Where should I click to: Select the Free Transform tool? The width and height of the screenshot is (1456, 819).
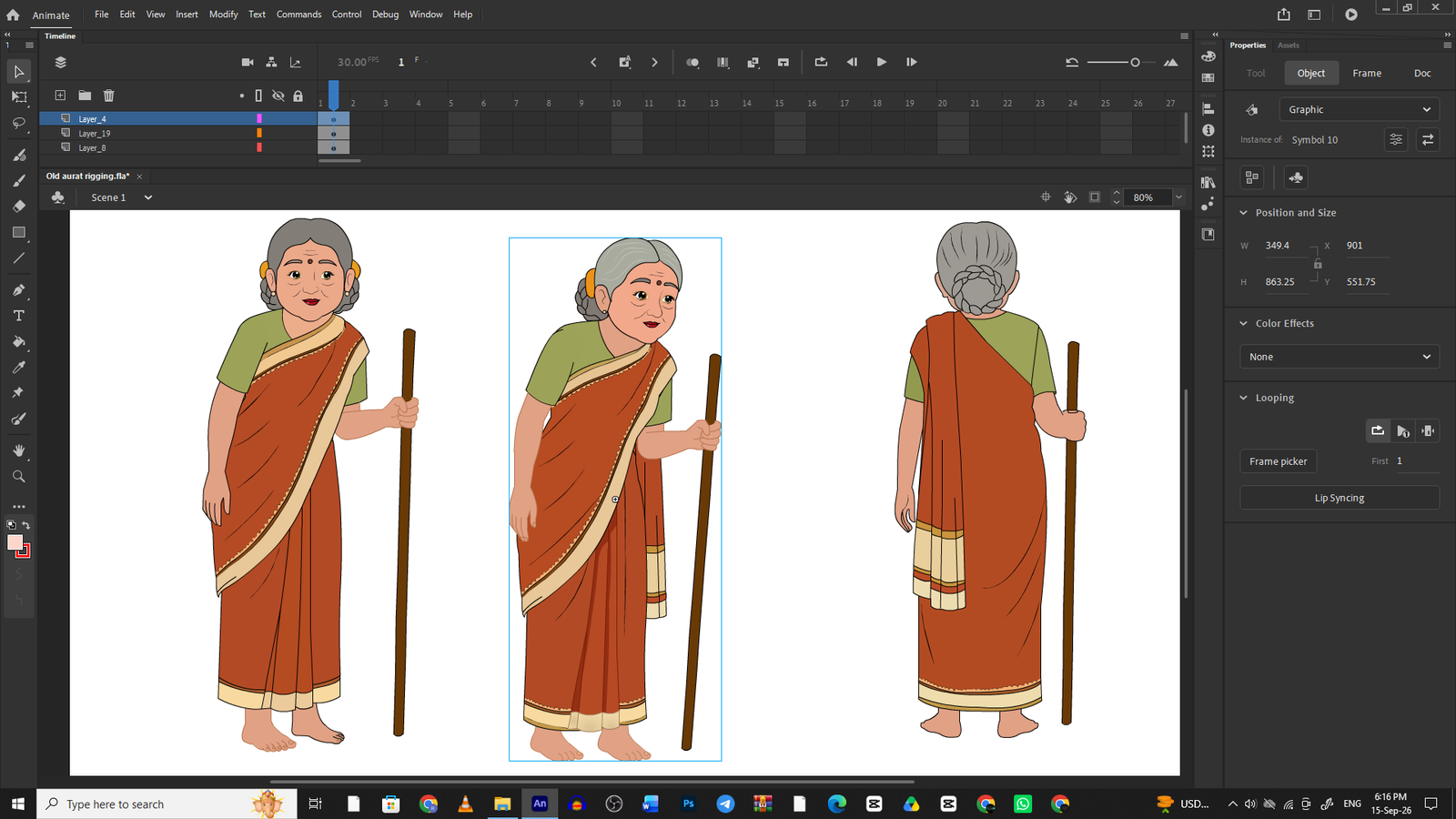click(19, 96)
